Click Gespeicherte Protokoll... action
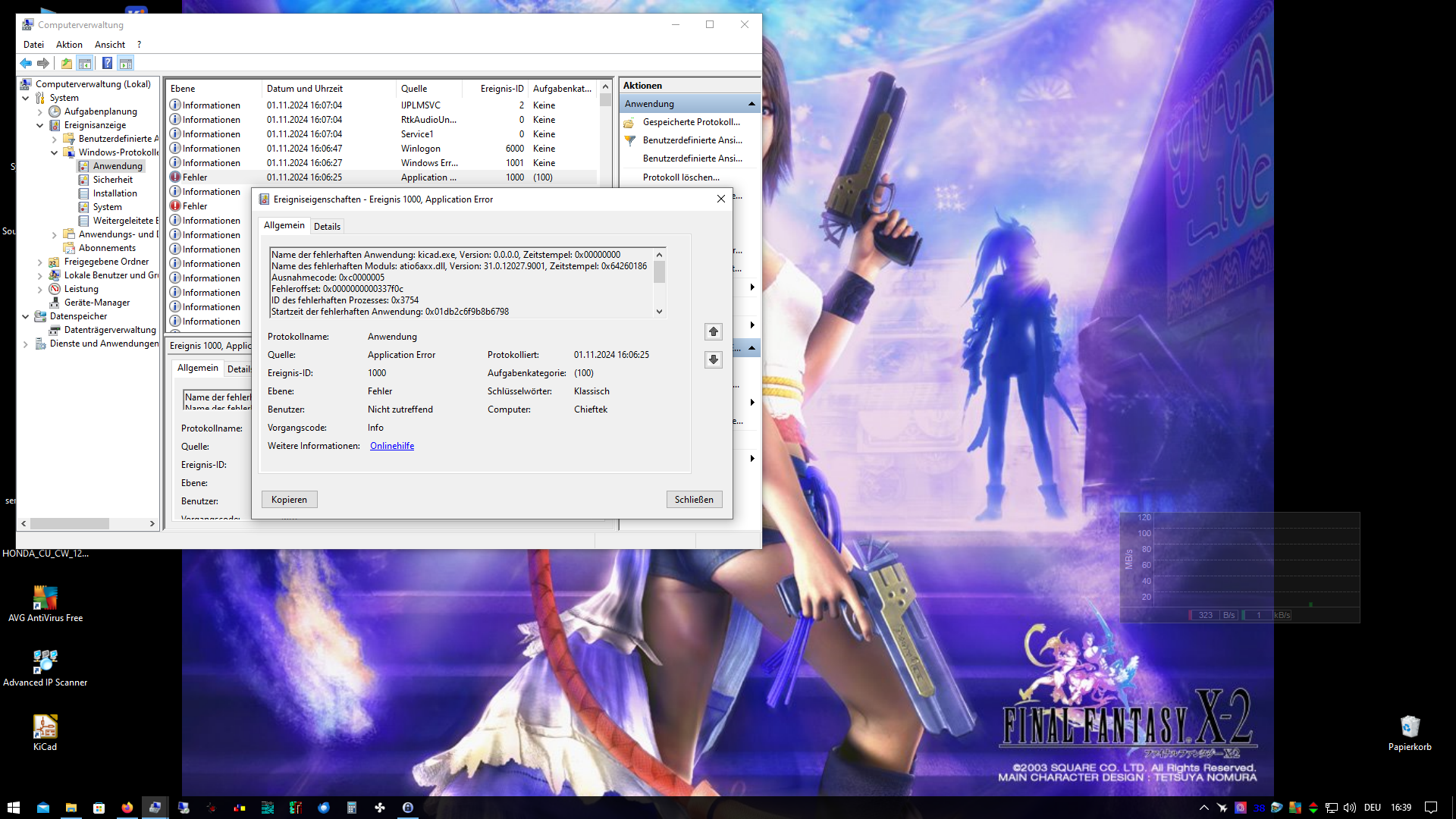1456x819 pixels. coord(692,122)
